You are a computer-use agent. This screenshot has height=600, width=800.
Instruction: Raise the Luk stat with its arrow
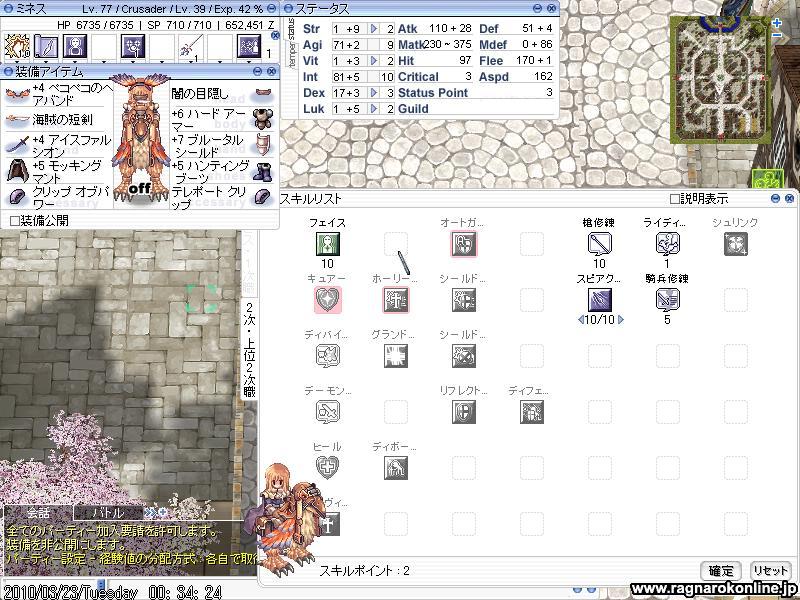coord(374,109)
